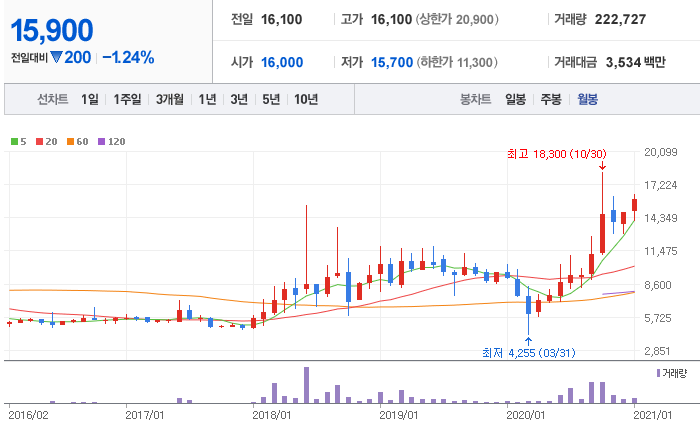Select the 1일 line chart period

click(x=90, y=99)
